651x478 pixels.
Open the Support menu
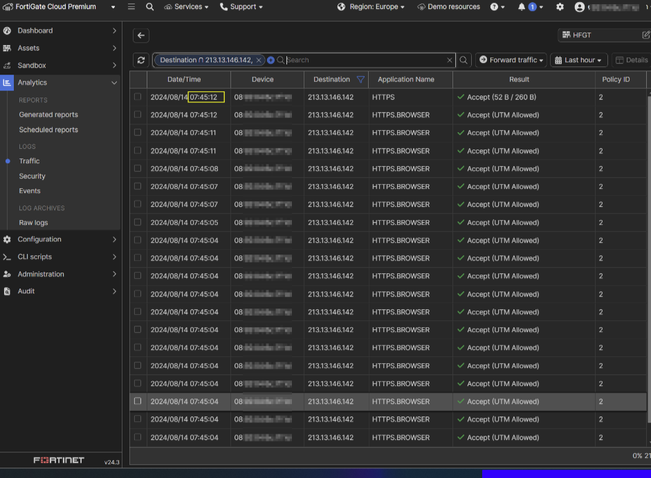241,7
